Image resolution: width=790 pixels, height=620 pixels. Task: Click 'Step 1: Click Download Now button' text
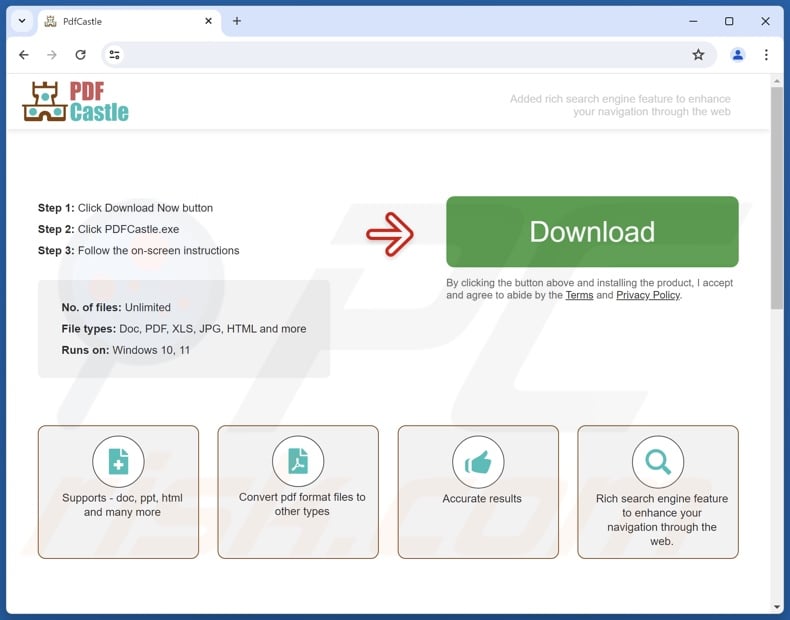click(125, 208)
